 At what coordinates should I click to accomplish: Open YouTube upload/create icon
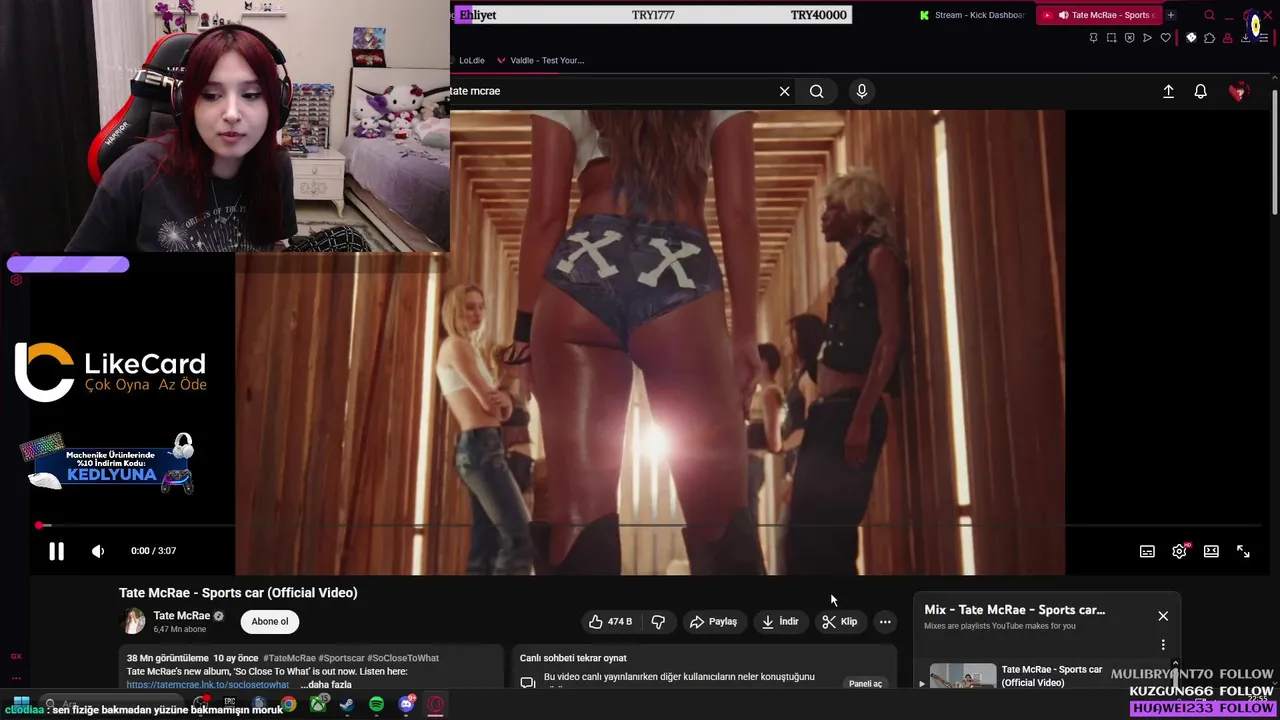pyautogui.click(x=1168, y=91)
